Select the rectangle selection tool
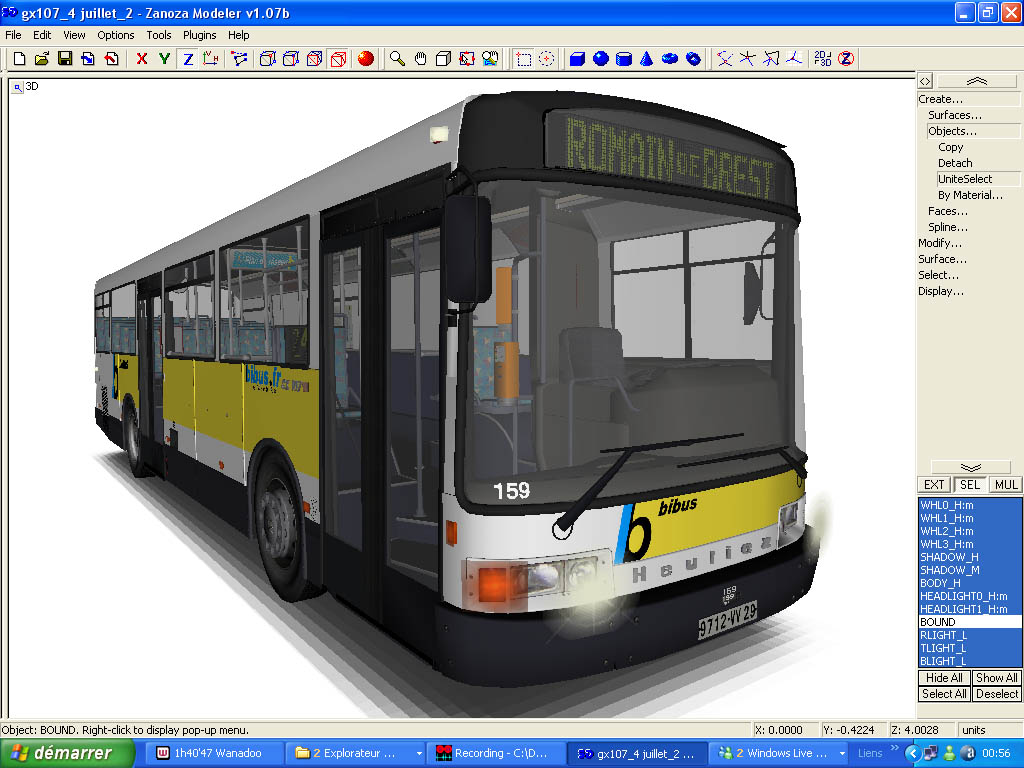This screenshot has height=768, width=1024. pyautogui.click(x=523, y=59)
